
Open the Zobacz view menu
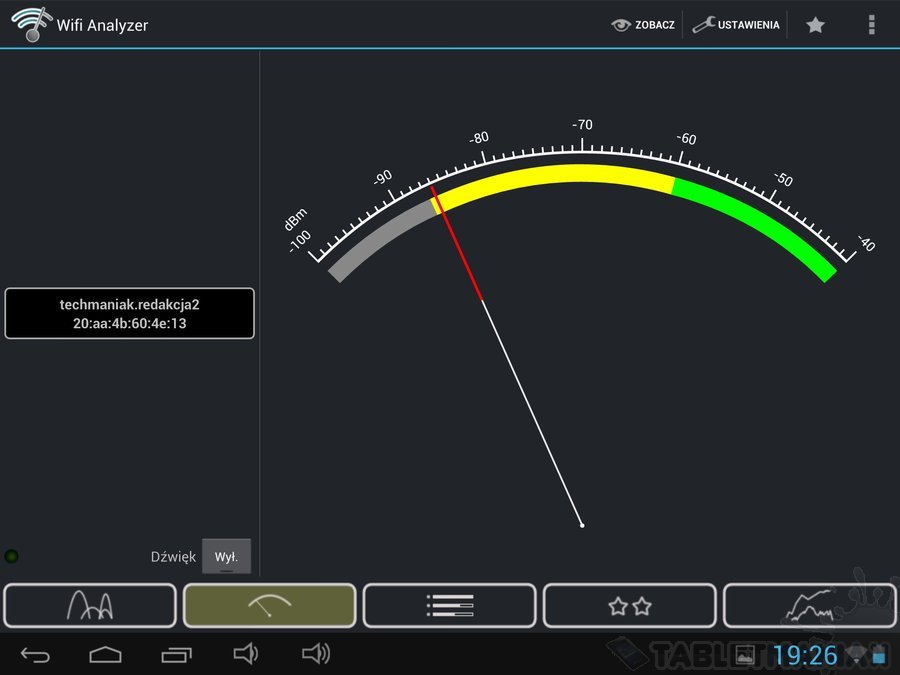[x=643, y=25]
